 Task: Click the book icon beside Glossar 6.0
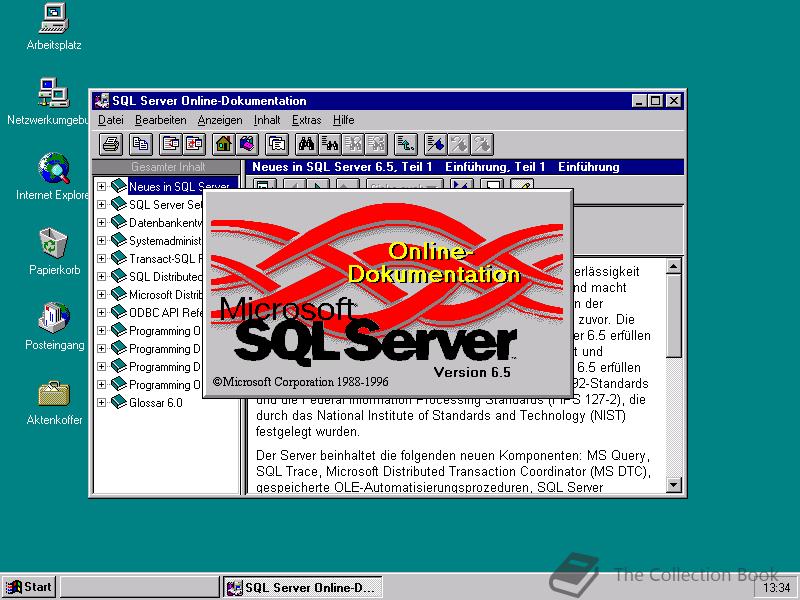(x=118, y=402)
